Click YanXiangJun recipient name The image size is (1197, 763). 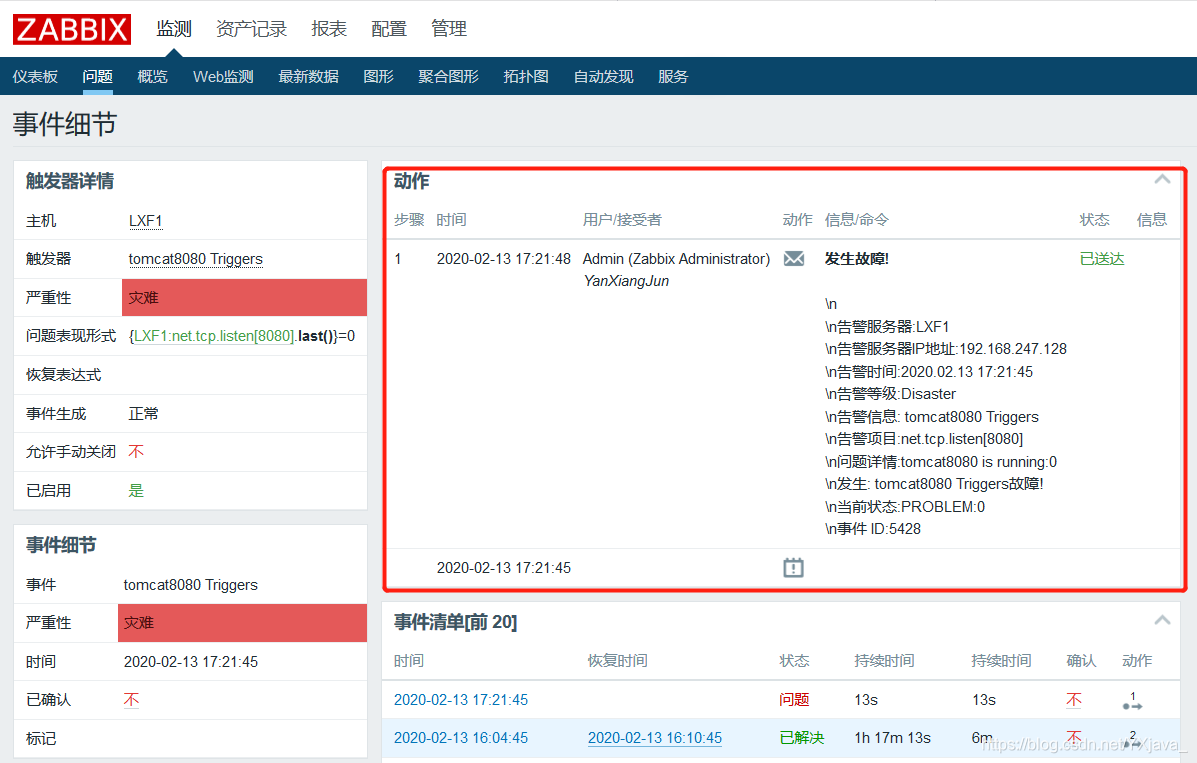(626, 281)
